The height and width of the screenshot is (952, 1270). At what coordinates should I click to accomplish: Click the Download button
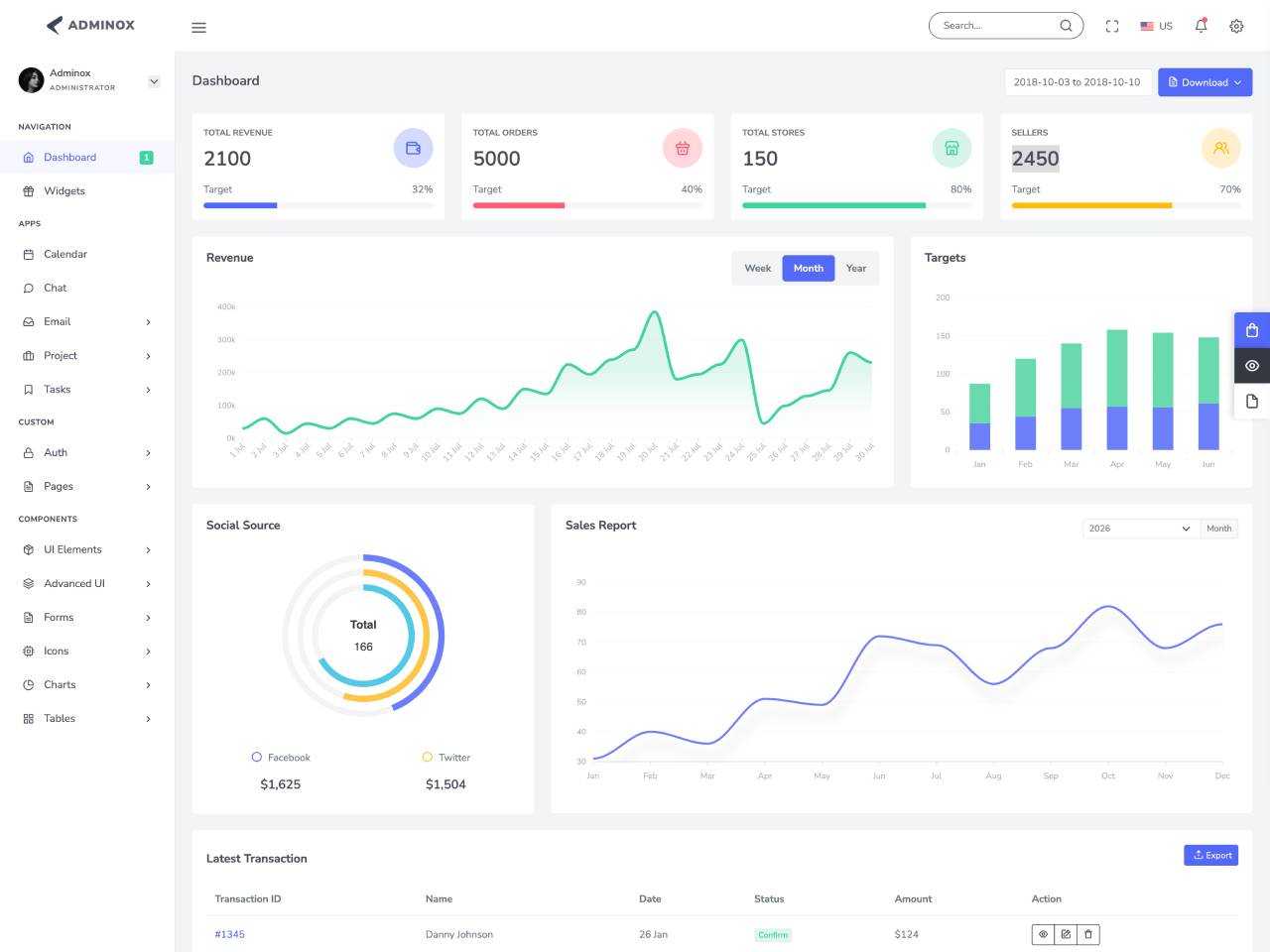coord(1205,82)
